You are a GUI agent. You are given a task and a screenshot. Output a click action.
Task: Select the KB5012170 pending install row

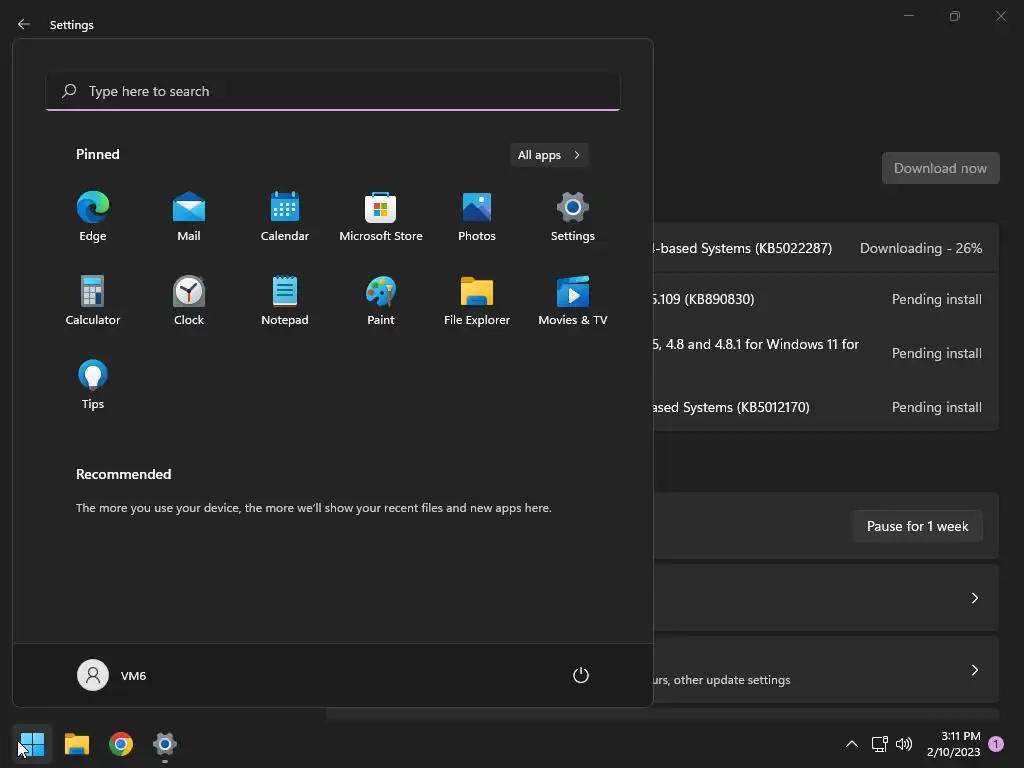[x=826, y=407]
